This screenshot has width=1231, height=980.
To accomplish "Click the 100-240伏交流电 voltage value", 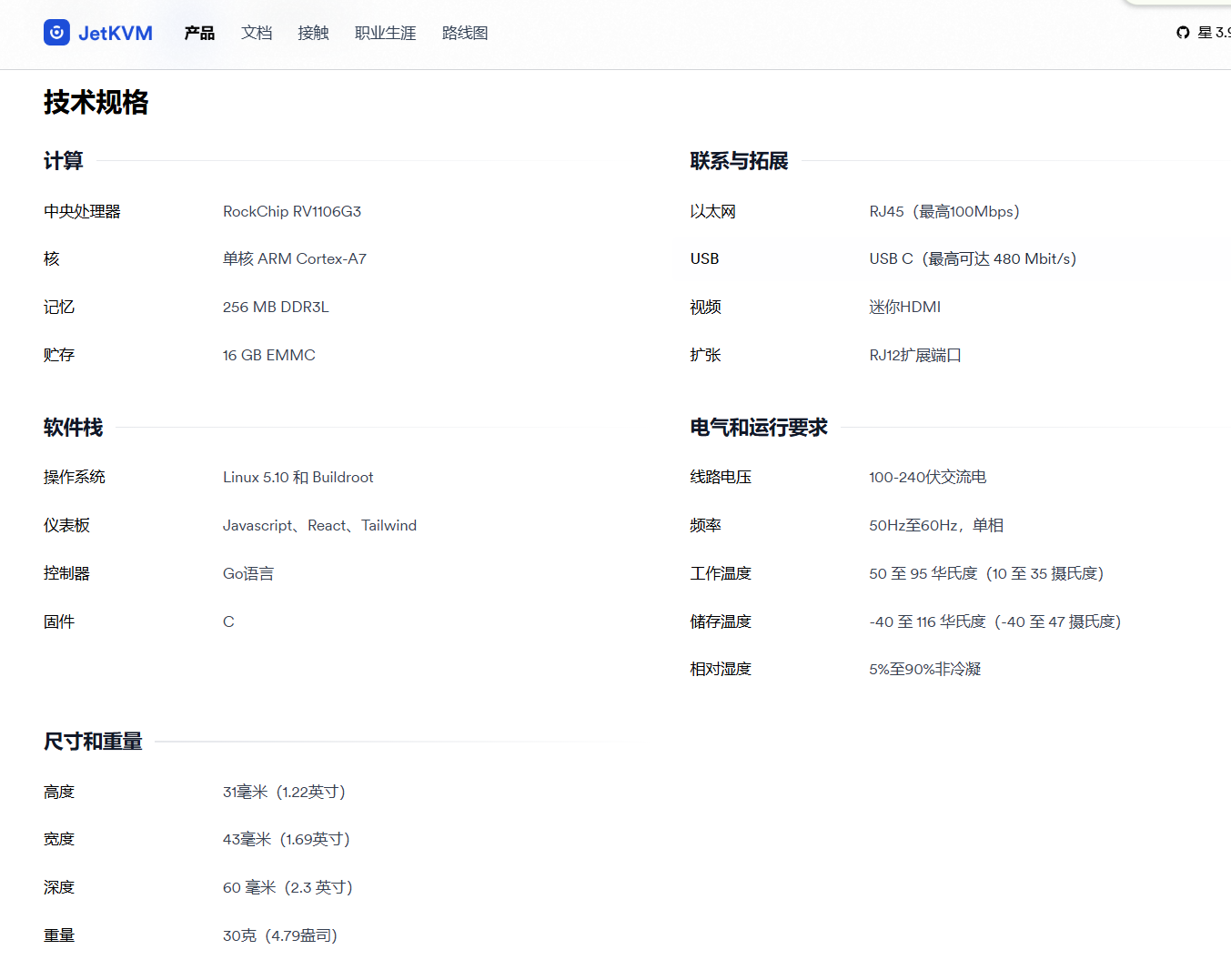I will pyautogui.click(x=927, y=477).
